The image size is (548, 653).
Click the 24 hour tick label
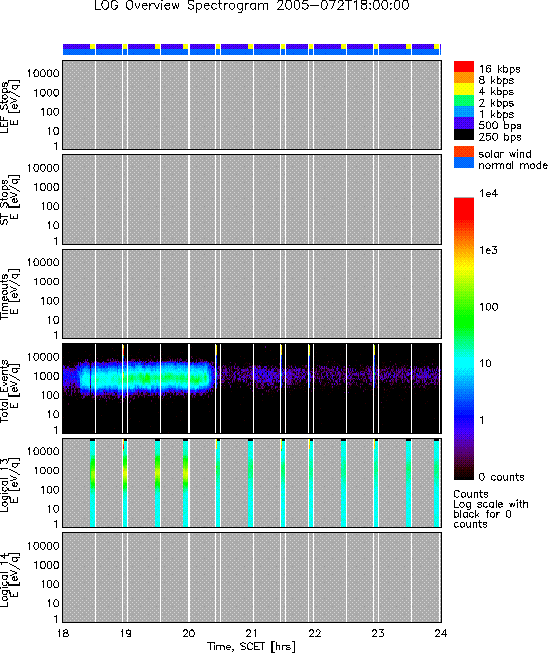(441, 633)
